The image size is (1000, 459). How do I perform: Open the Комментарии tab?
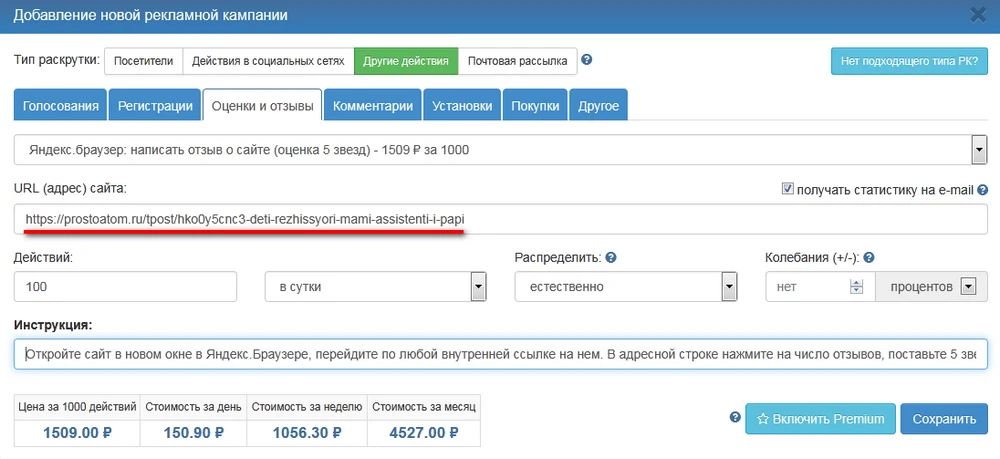click(x=372, y=106)
